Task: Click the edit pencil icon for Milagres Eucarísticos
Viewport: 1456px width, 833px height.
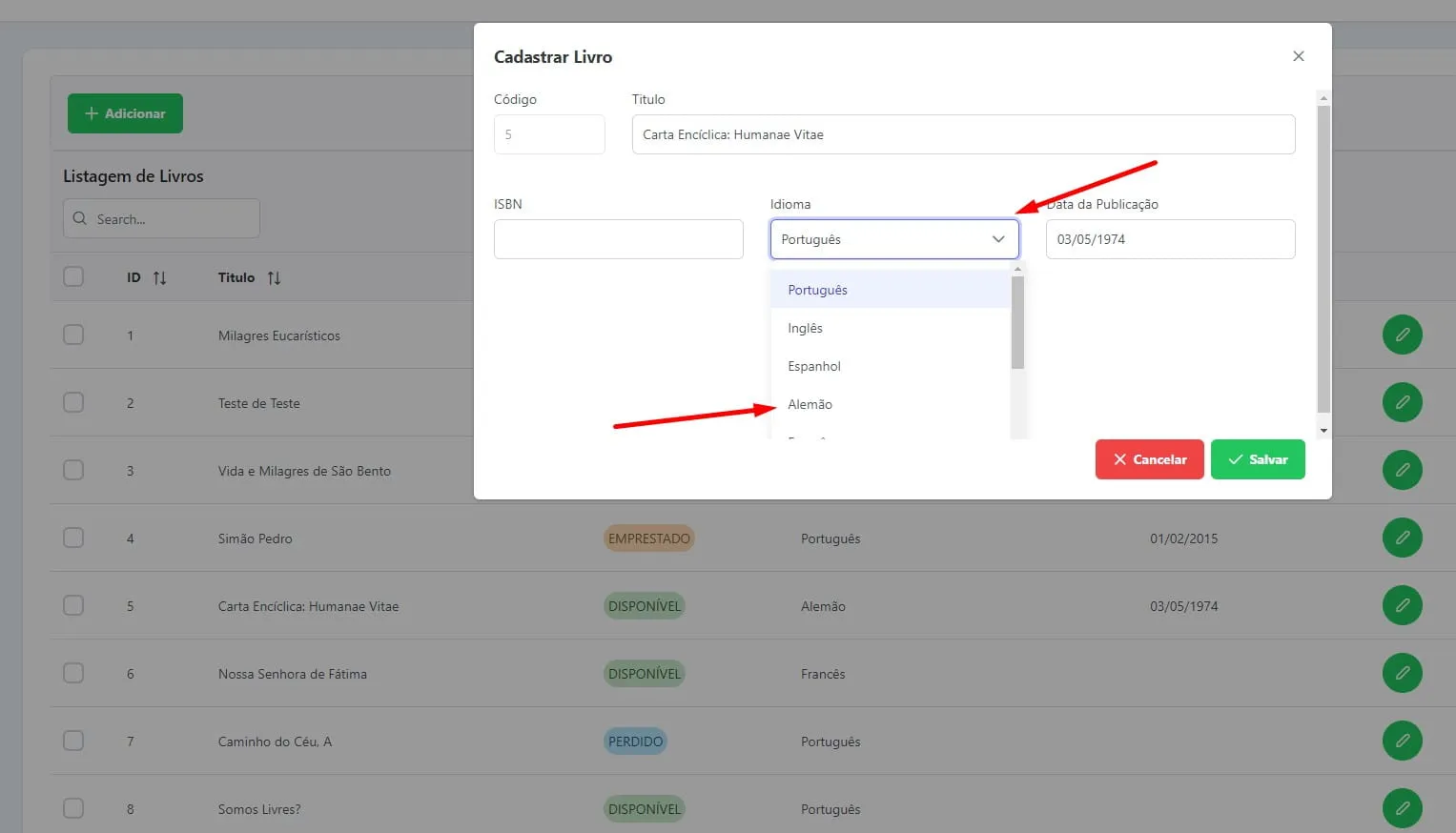Action: (1402, 335)
